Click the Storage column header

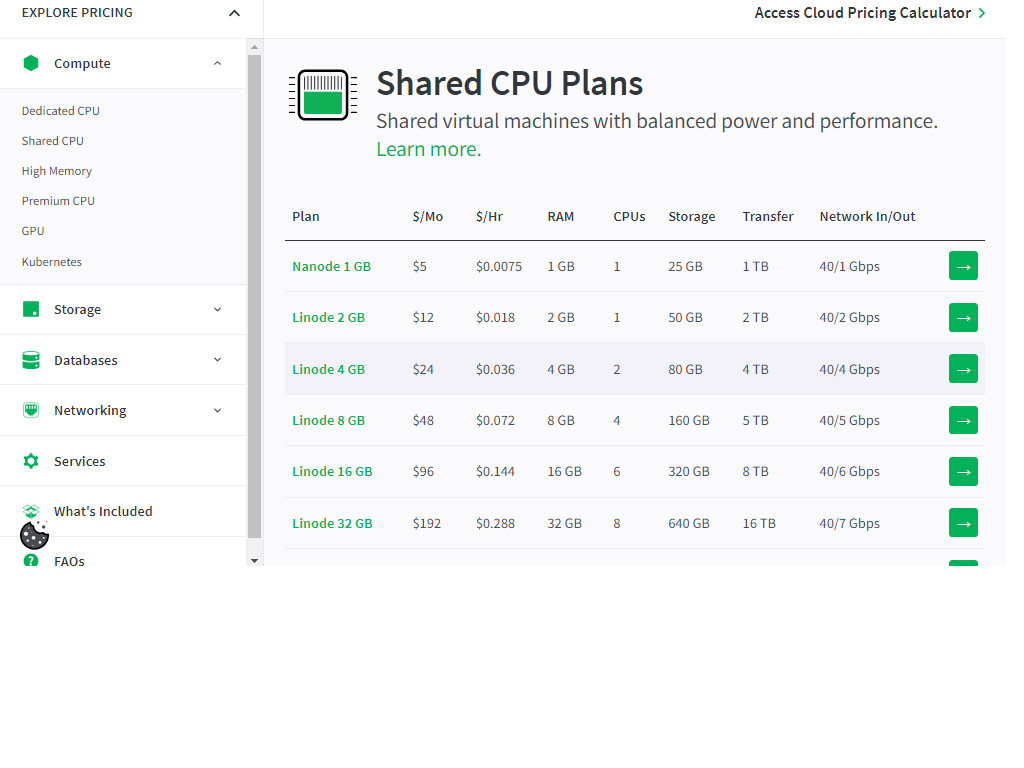point(692,217)
